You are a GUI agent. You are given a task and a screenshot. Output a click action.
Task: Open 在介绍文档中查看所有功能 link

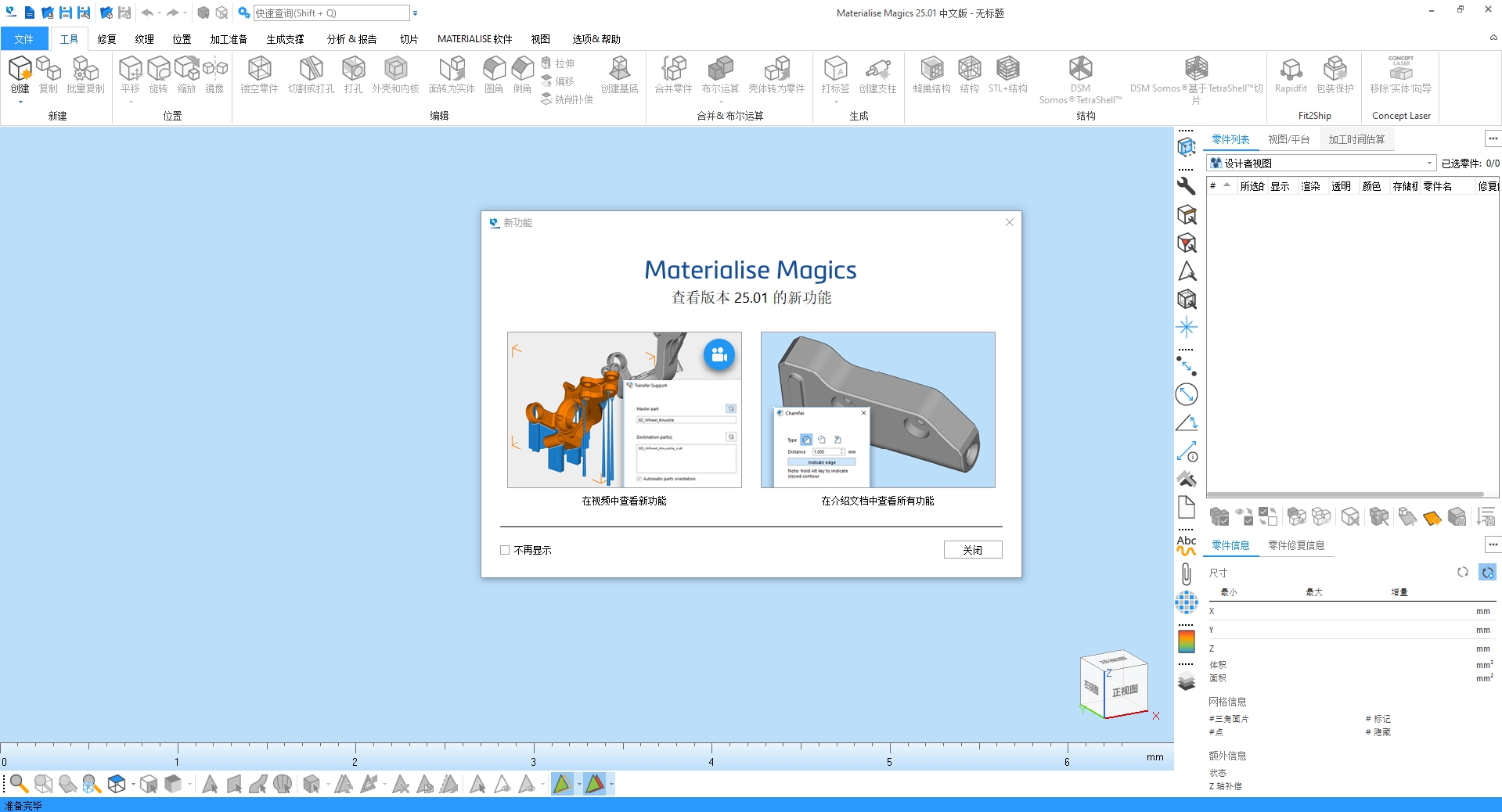pyautogui.click(x=877, y=501)
